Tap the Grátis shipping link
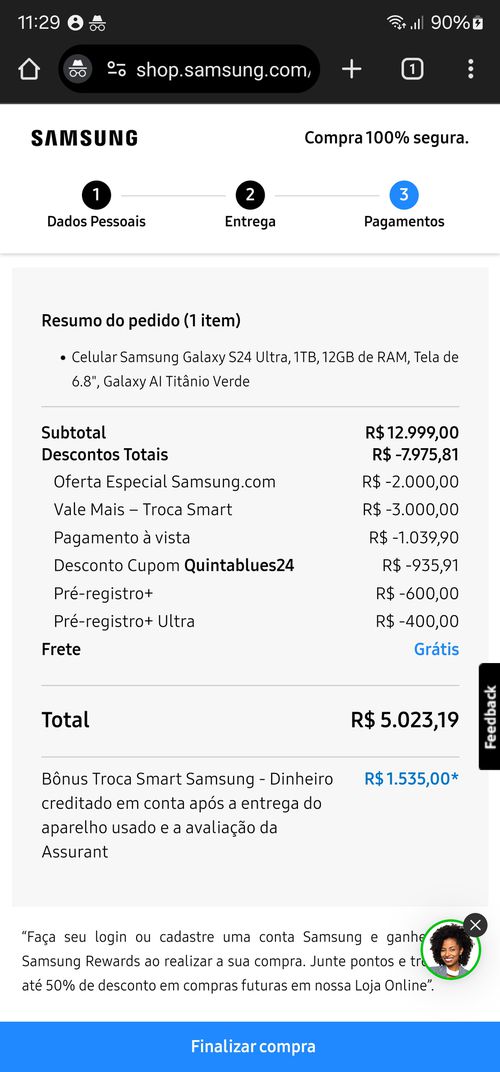The image size is (500, 1072). click(436, 649)
